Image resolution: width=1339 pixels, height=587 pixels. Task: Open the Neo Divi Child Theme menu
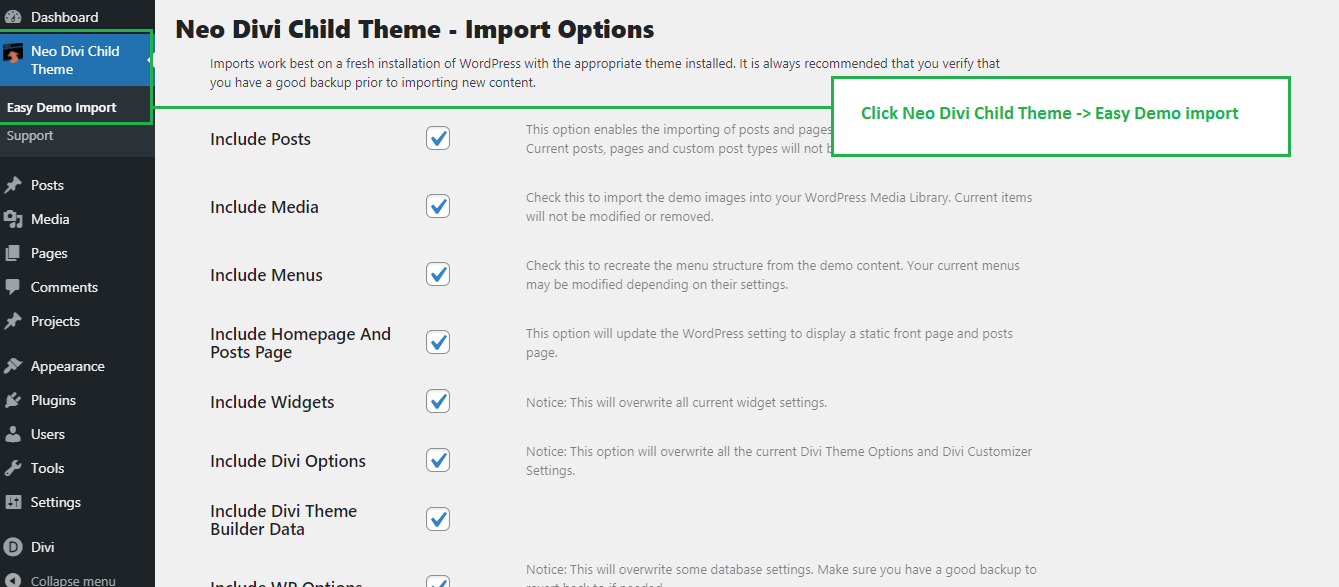(77, 60)
